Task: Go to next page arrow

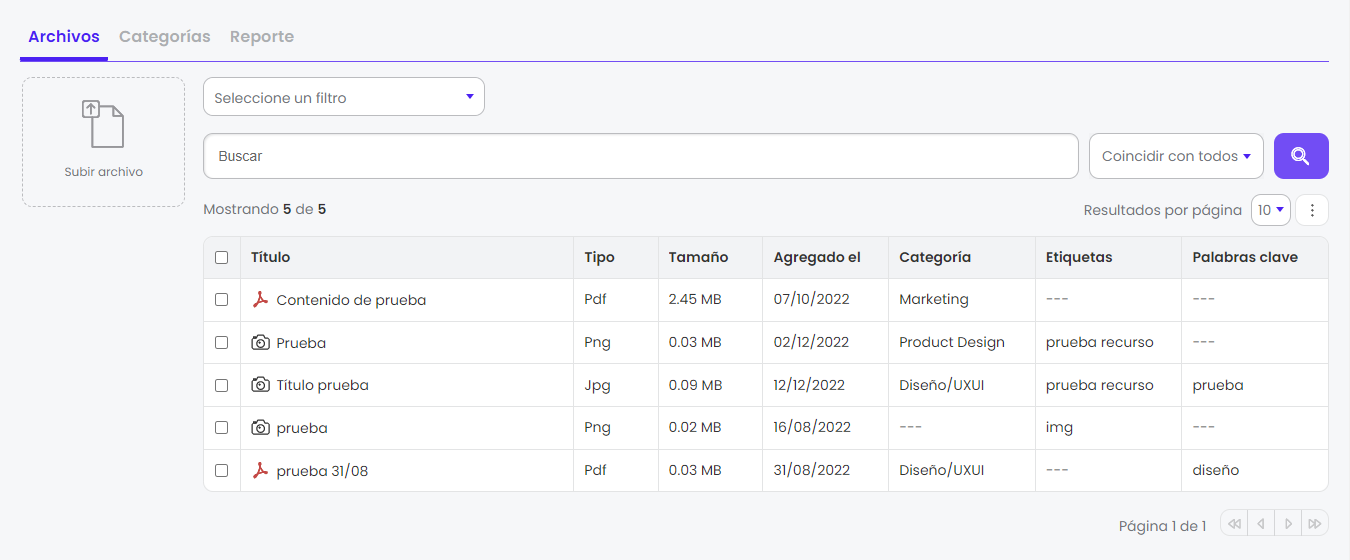Action: point(1289,523)
